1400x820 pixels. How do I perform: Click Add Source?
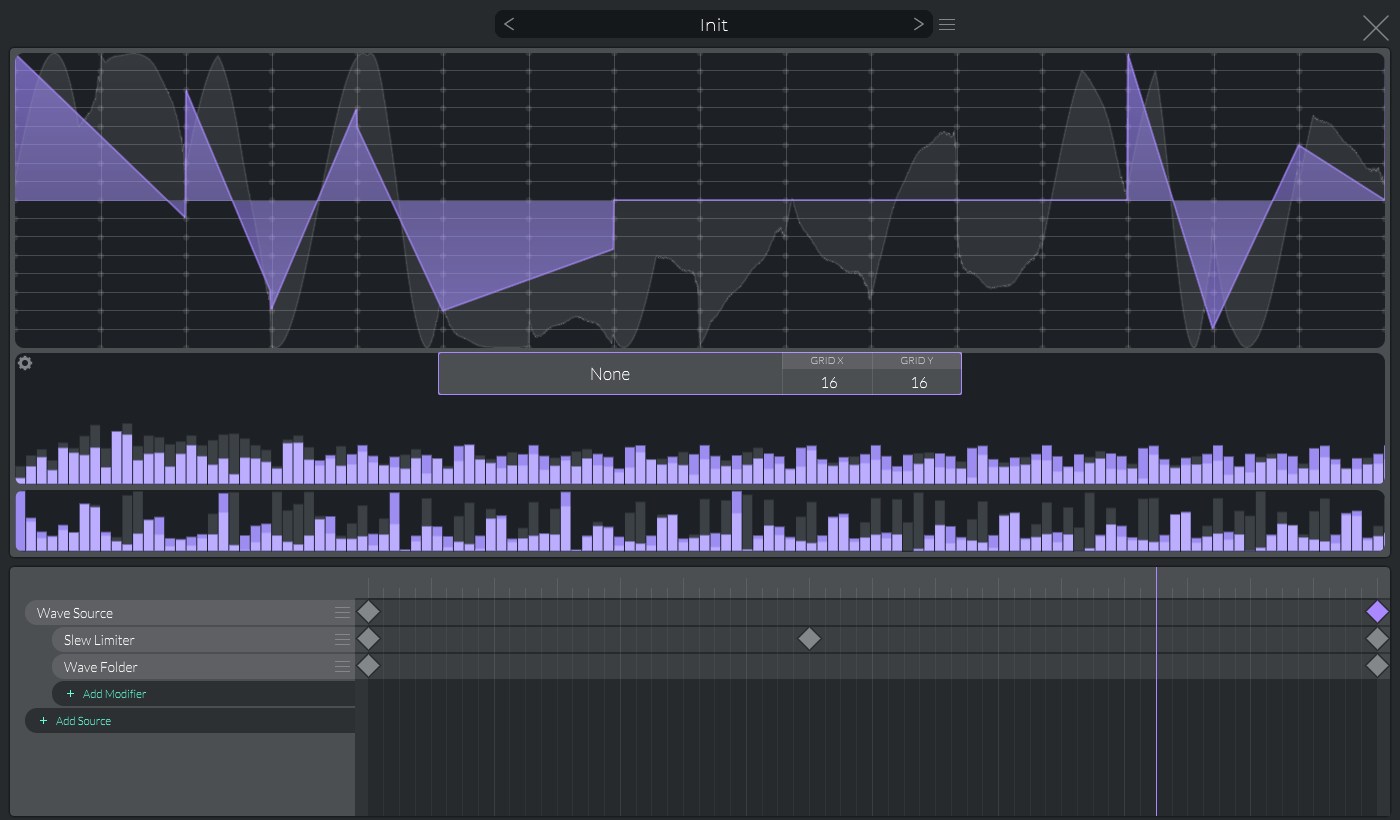coord(83,721)
